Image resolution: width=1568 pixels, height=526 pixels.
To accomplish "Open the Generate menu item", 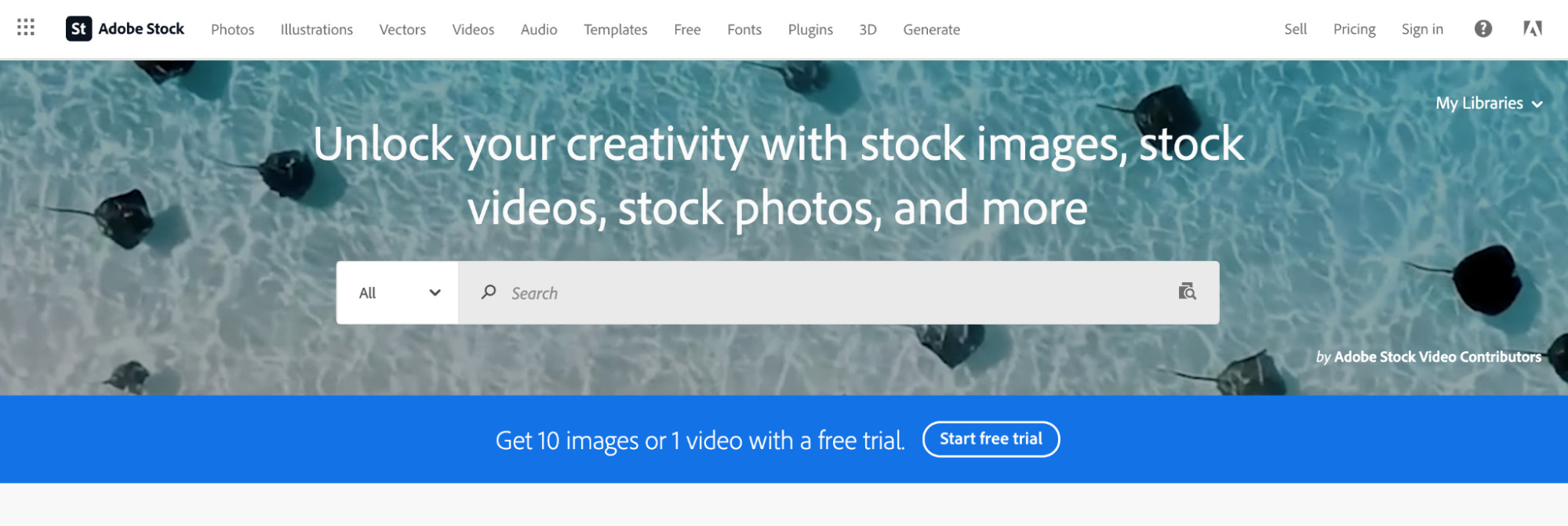I will pos(931,30).
